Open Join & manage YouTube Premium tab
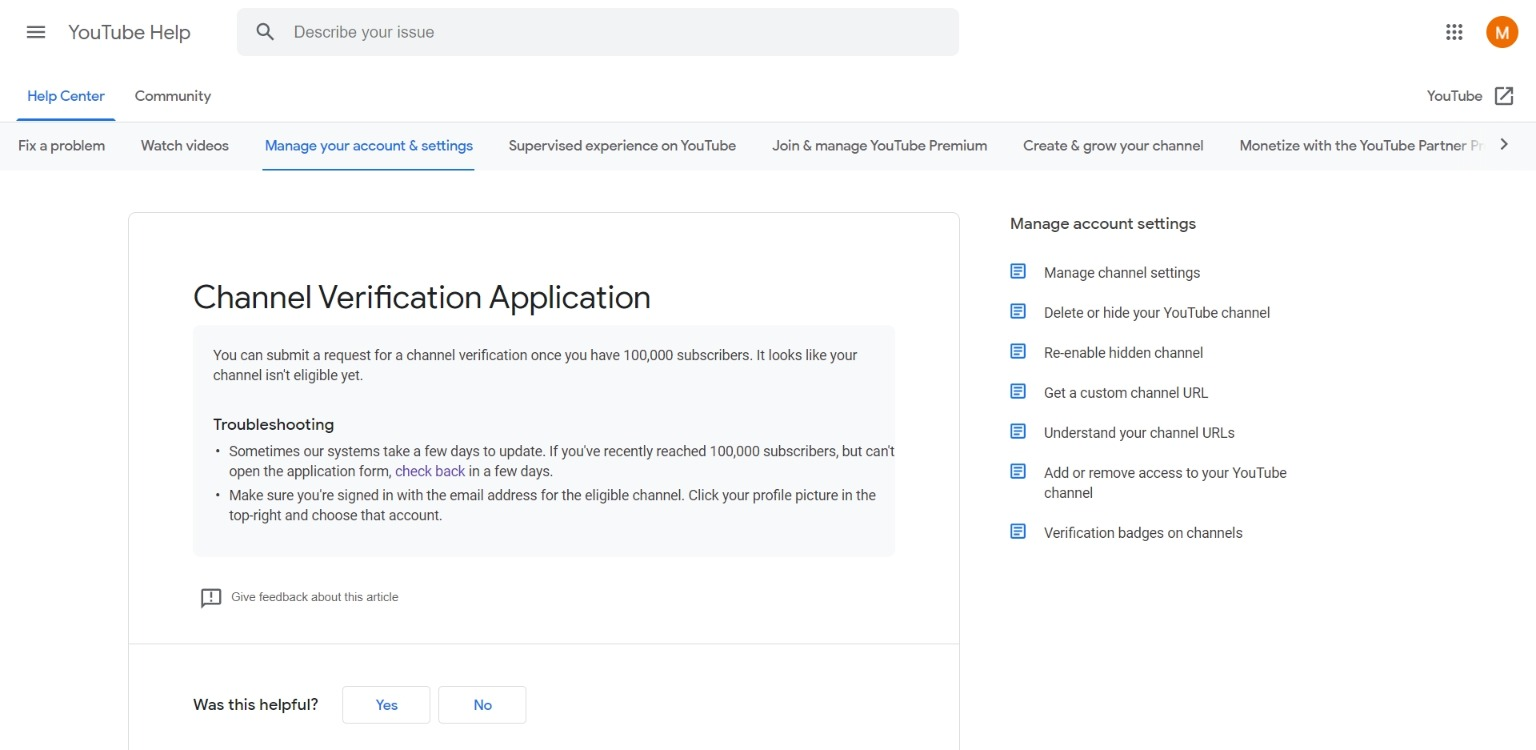The image size is (1536, 750). pos(880,146)
